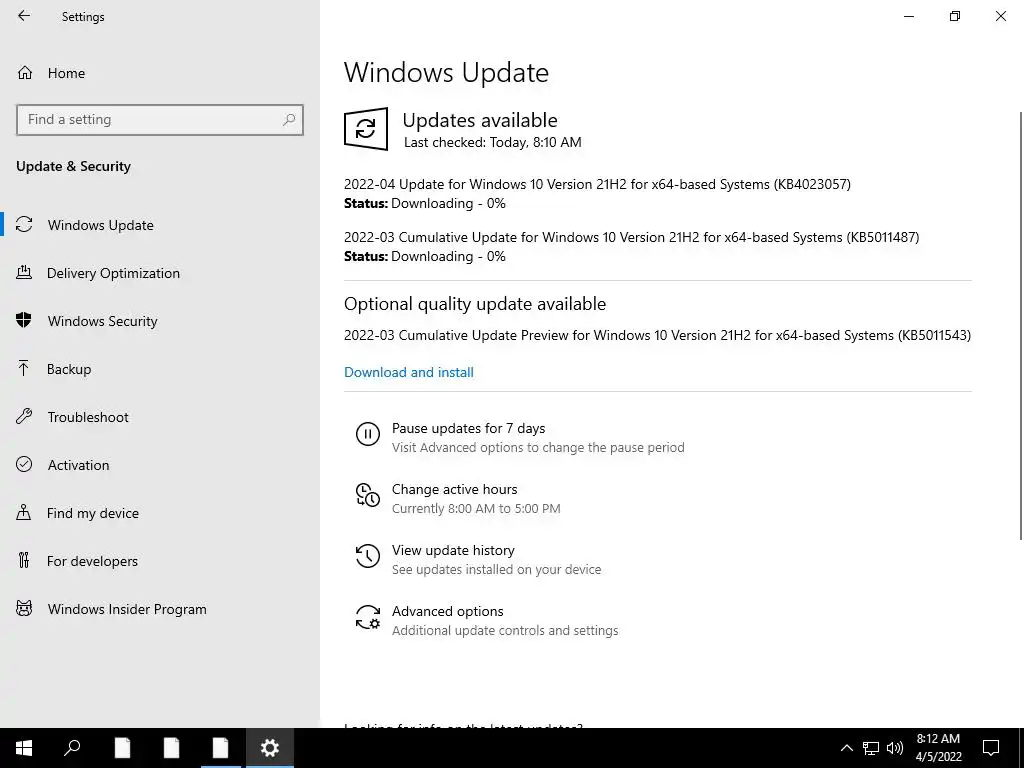1024x768 pixels.
Task: Go back using the Settings back arrow
Action: click(x=24, y=16)
